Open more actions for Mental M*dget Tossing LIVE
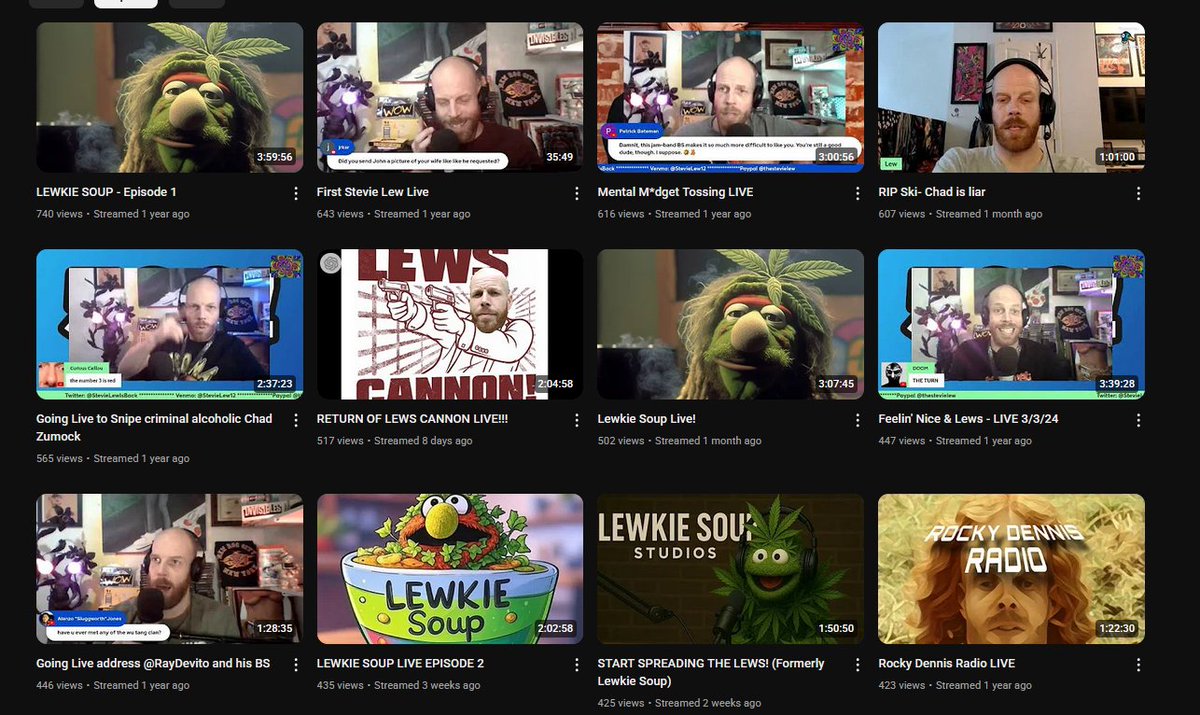 (857, 192)
